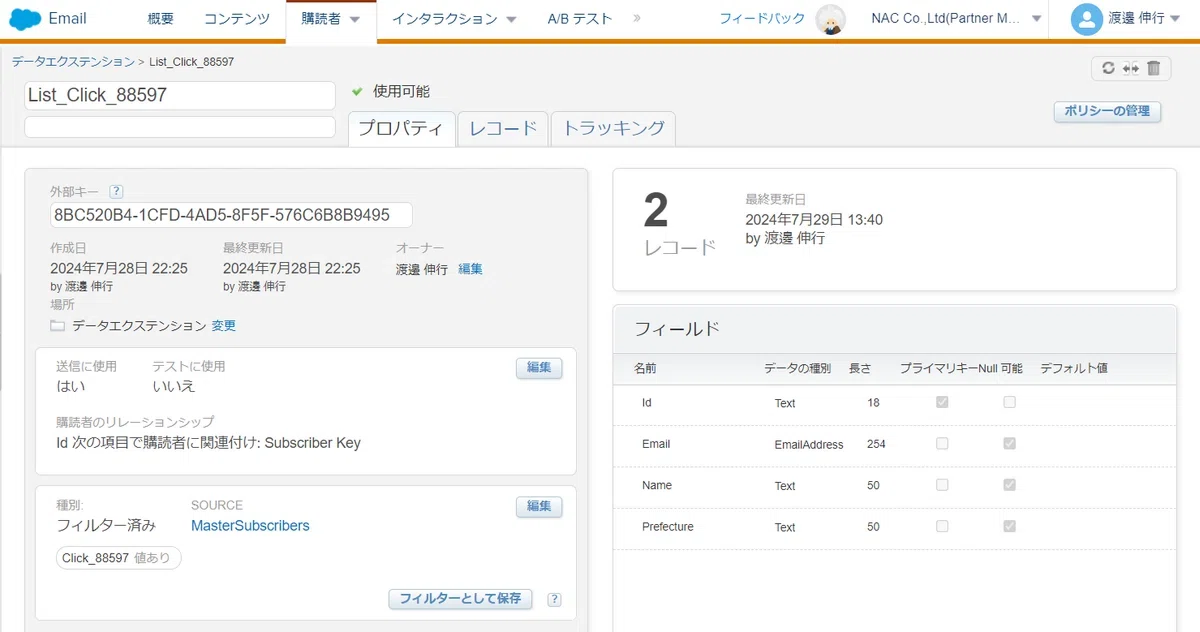Screen dimensions: 1200x632
Task: Click the フィードバック link
Action: 762,19
